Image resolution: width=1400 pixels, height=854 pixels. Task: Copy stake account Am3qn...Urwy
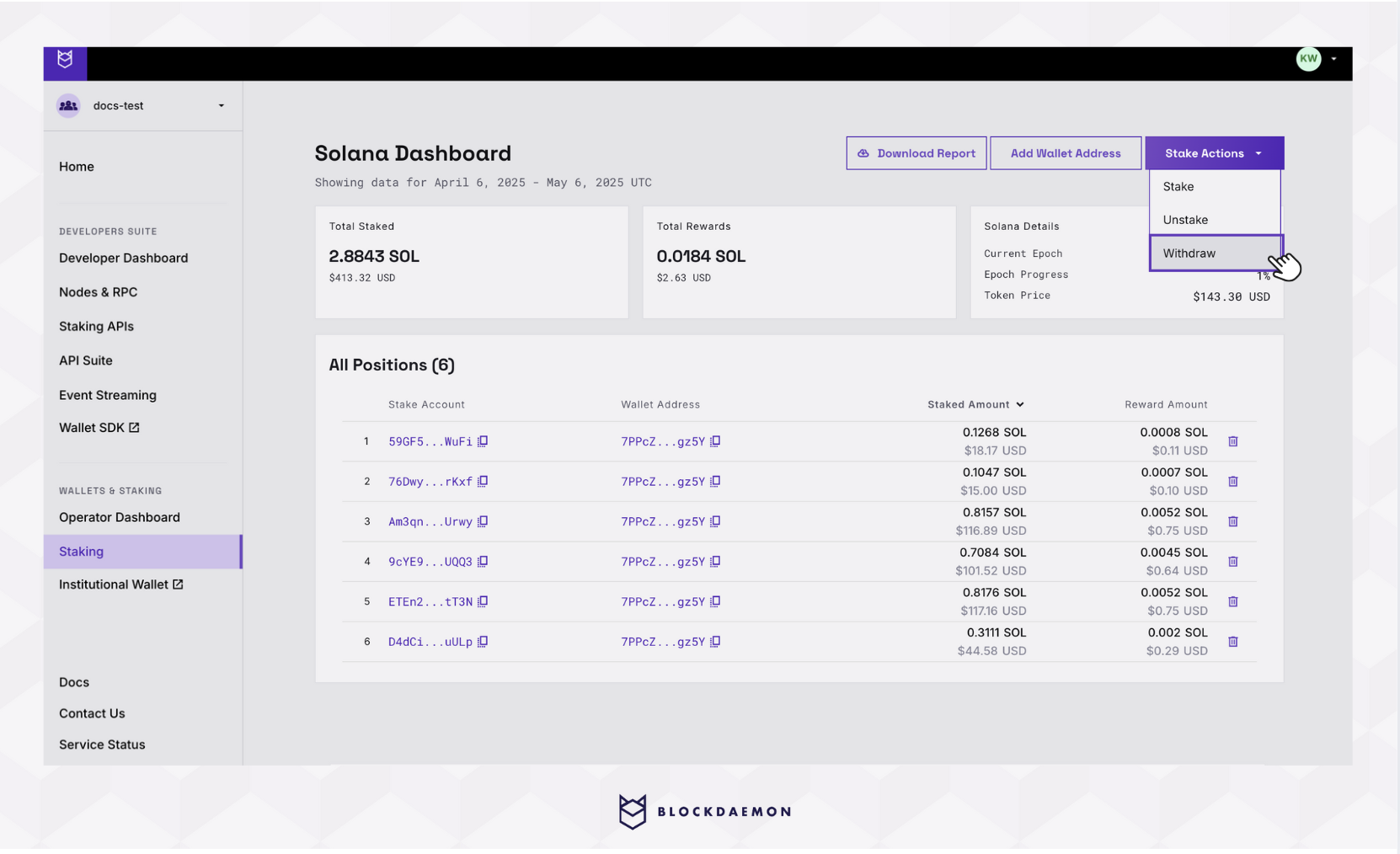click(x=483, y=521)
